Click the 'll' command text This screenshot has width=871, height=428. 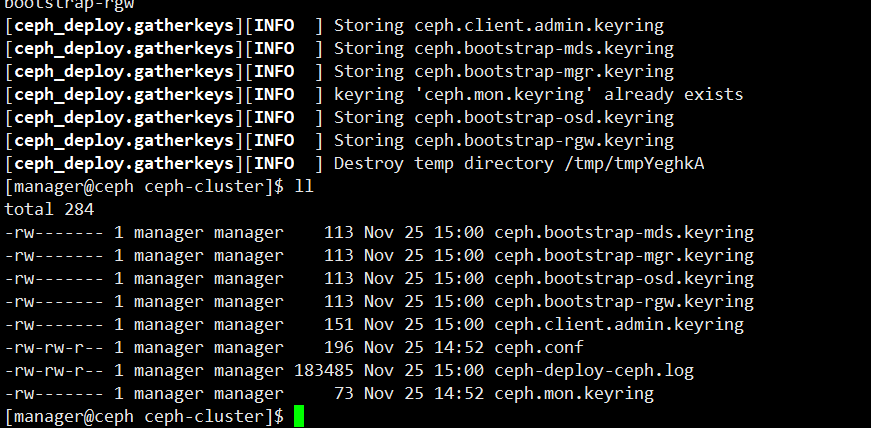304,186
